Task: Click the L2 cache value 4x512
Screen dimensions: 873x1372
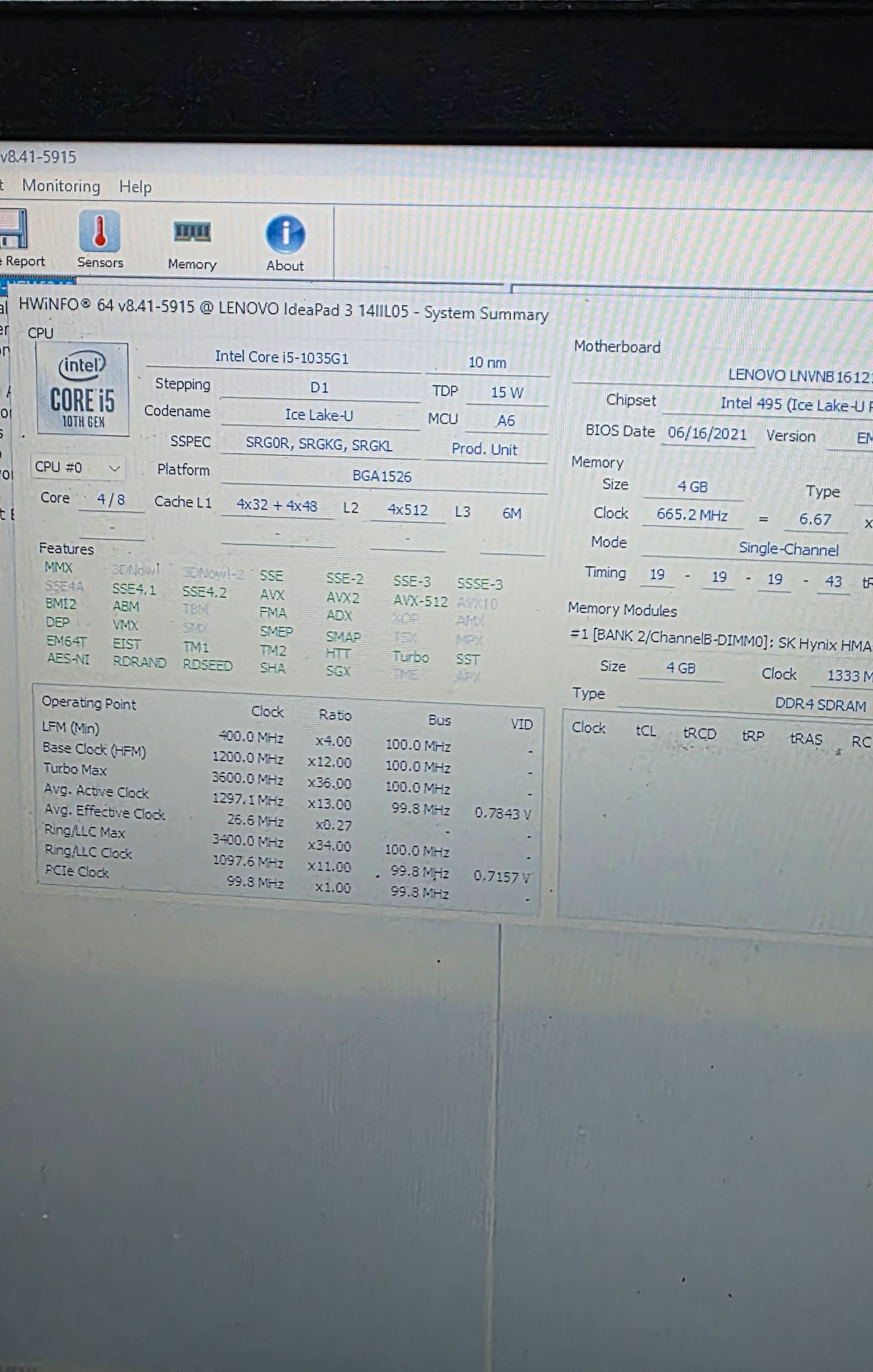Action: pos(407,510)
